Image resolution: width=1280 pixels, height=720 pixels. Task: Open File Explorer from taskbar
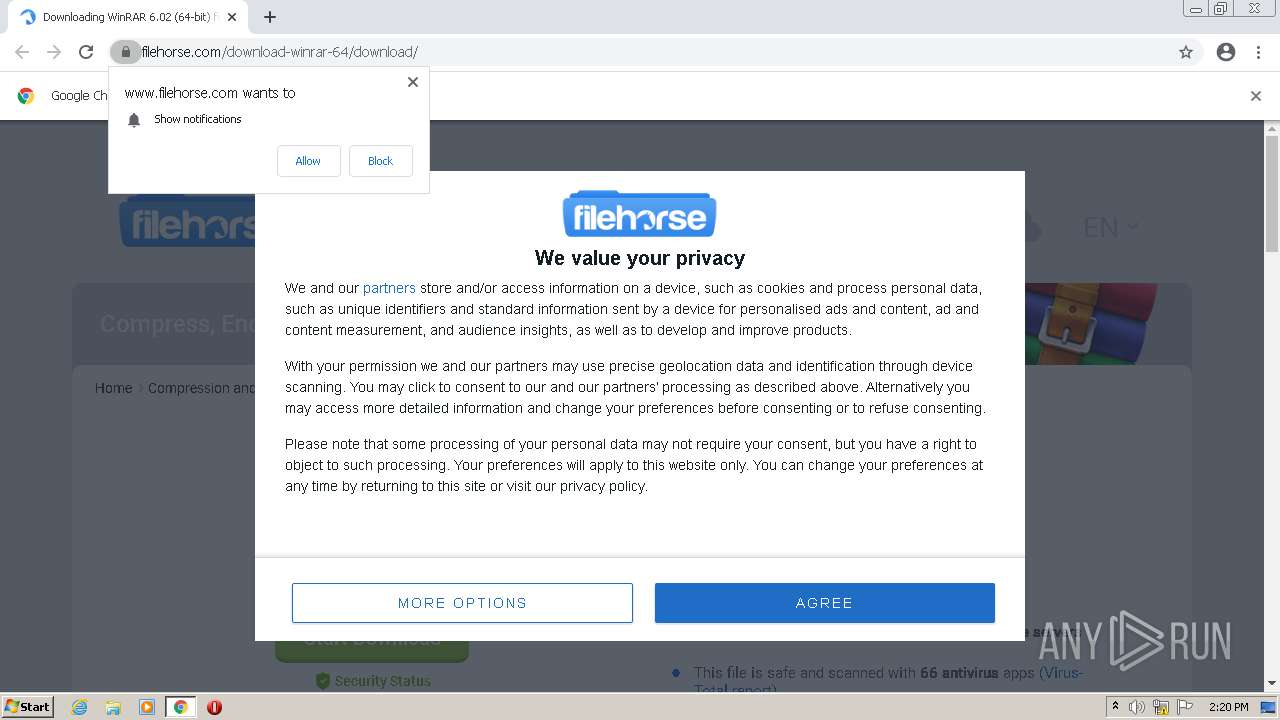pos(113,707)
